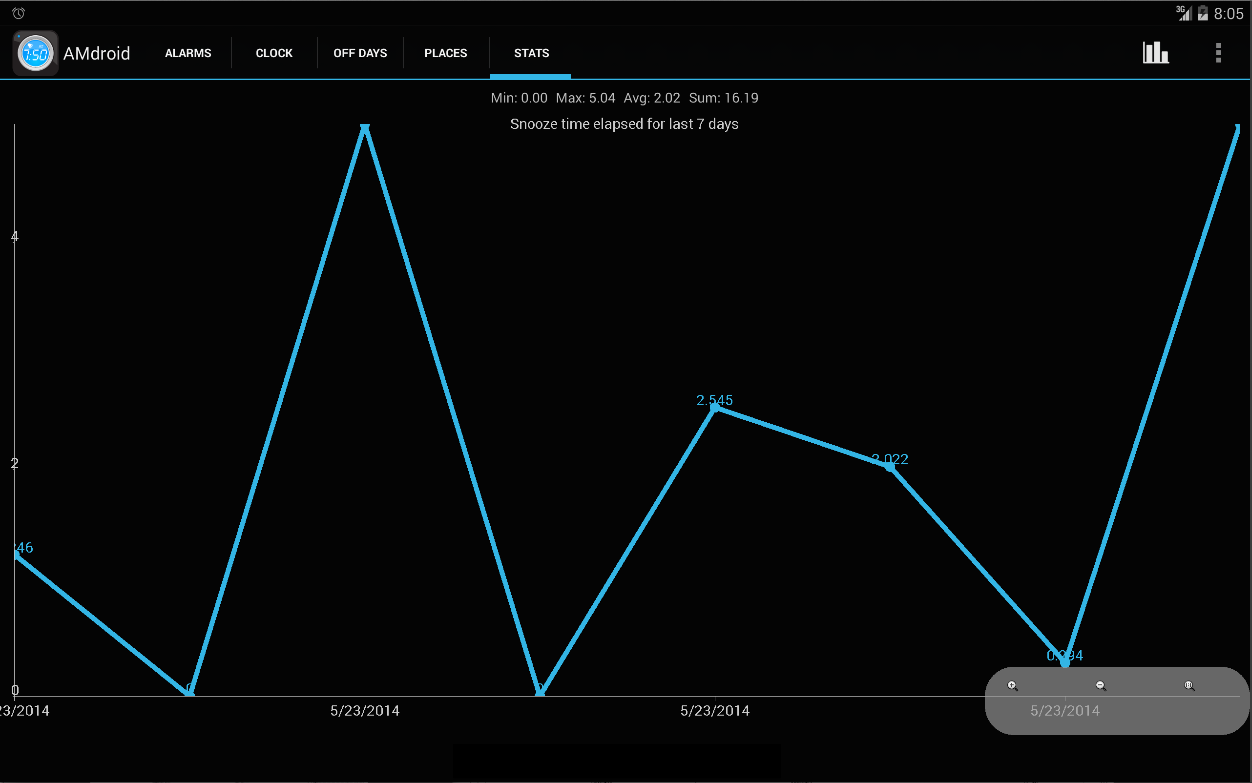Tap the reset zoom magnifier icon
1252x783 pixels.
coord(1189,686)
